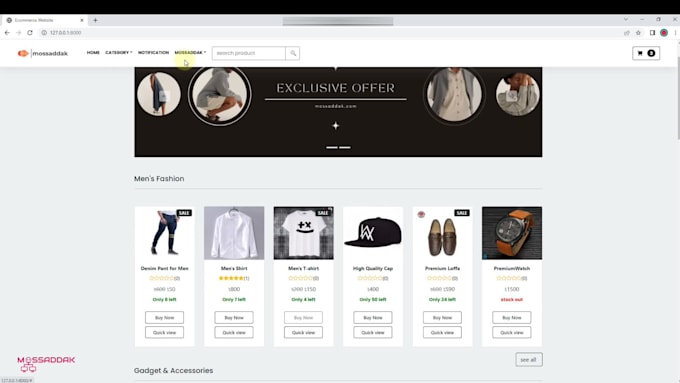Buy Now for Men's Shirt
680x383 pixels.
click(234, 318)
